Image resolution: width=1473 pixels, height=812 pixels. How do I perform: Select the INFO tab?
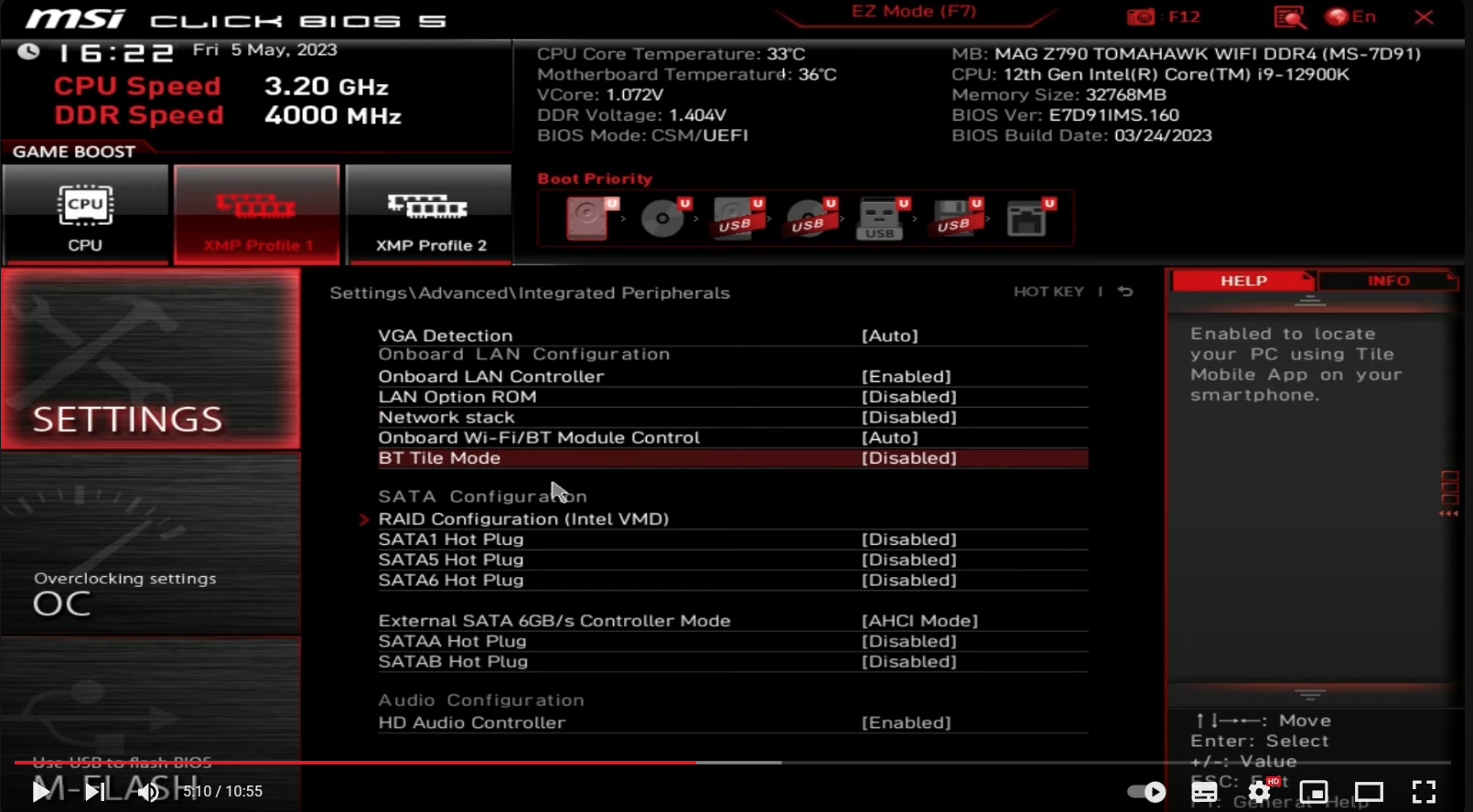[x=1388, y=281]
